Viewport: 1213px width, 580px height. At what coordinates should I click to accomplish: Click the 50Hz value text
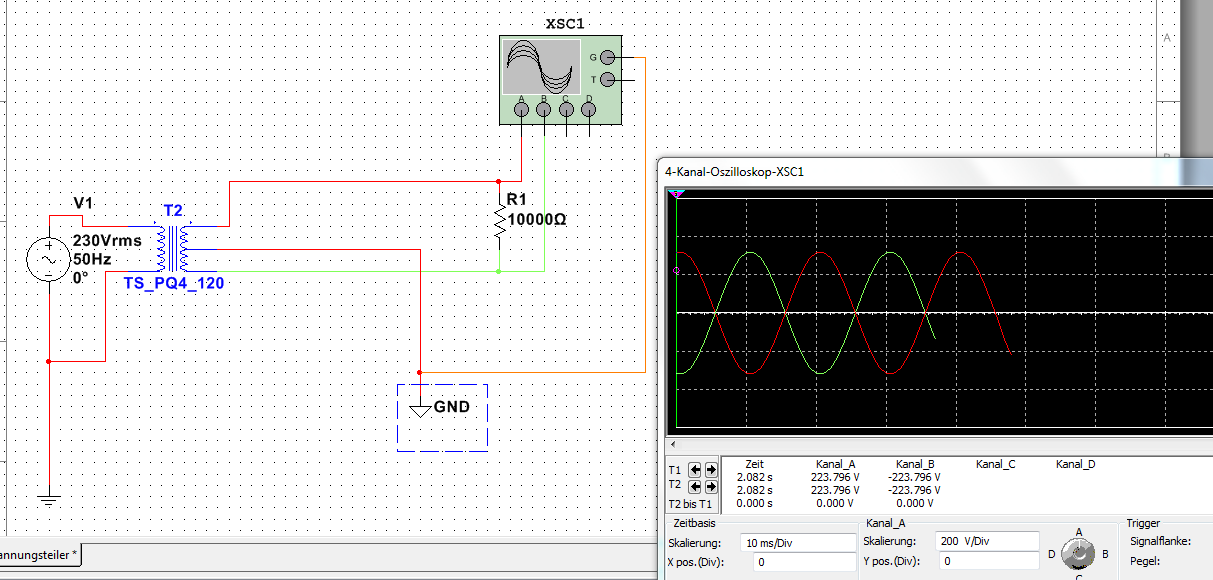[x=92, y=259]
